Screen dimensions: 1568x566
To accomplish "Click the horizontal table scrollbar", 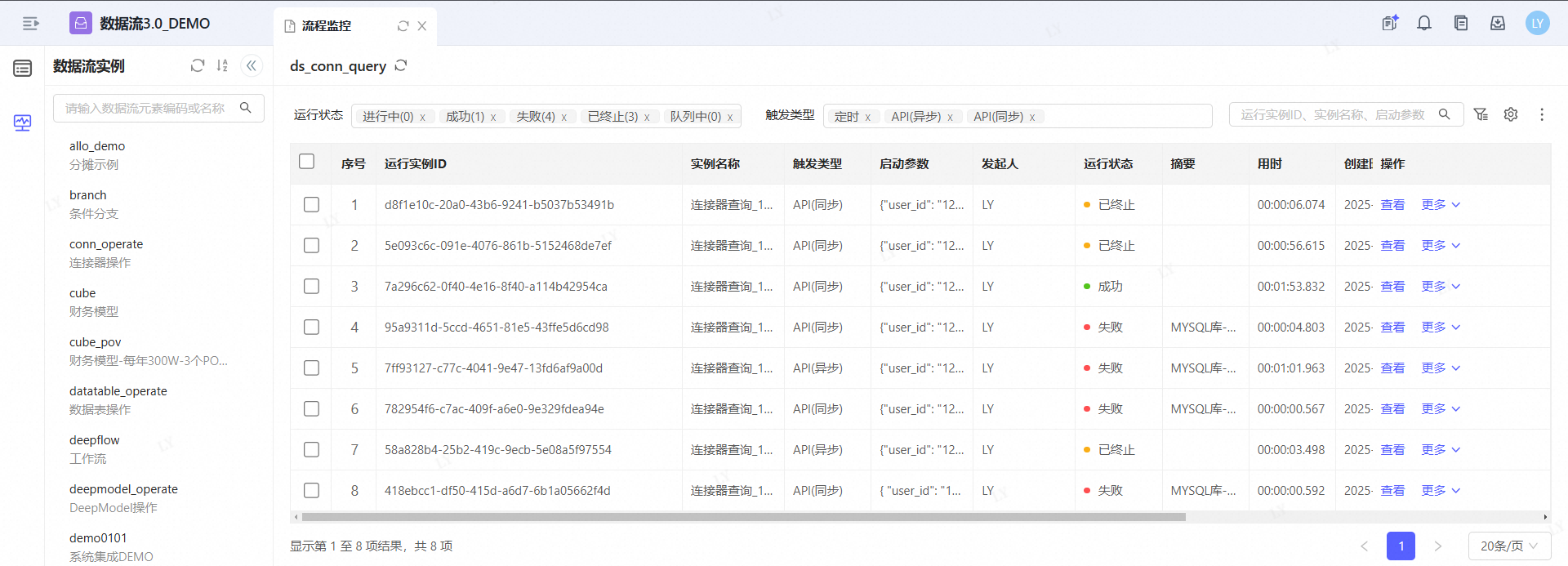I will pyautogui.click(x=743, y=517).
